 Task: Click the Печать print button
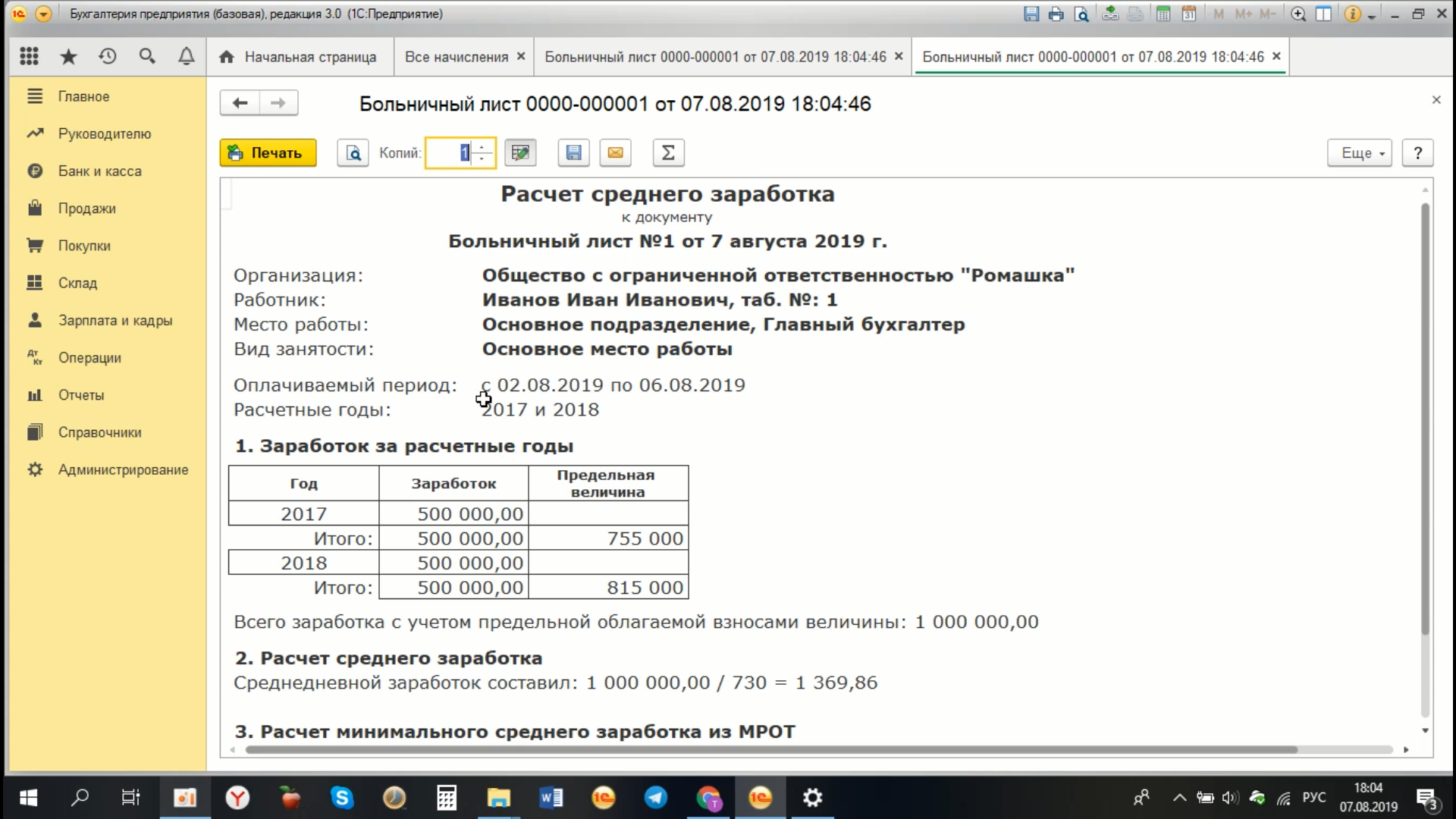[268, 153]
